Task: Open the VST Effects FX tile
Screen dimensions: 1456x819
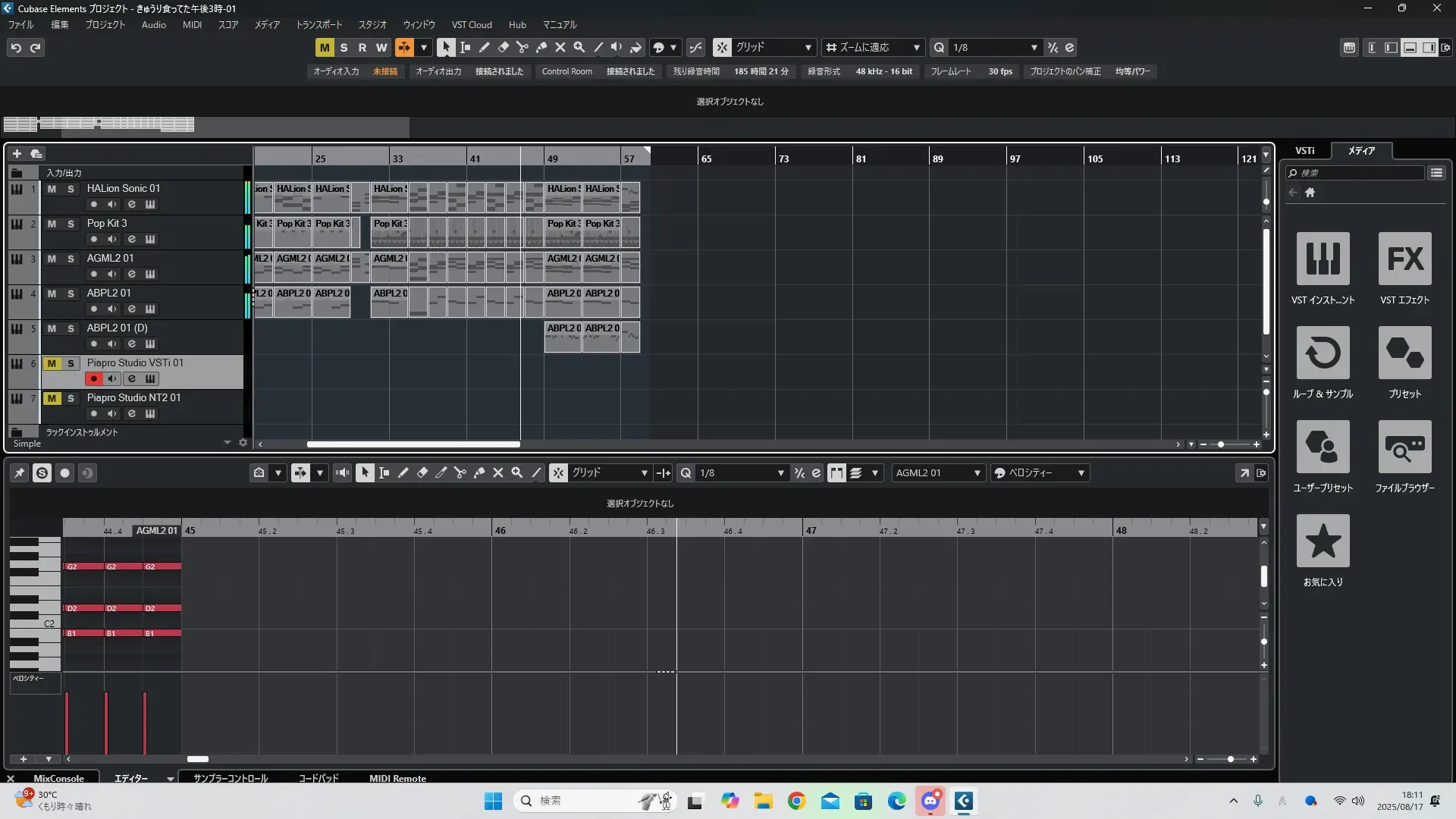Action: [x=1404, y=259]
